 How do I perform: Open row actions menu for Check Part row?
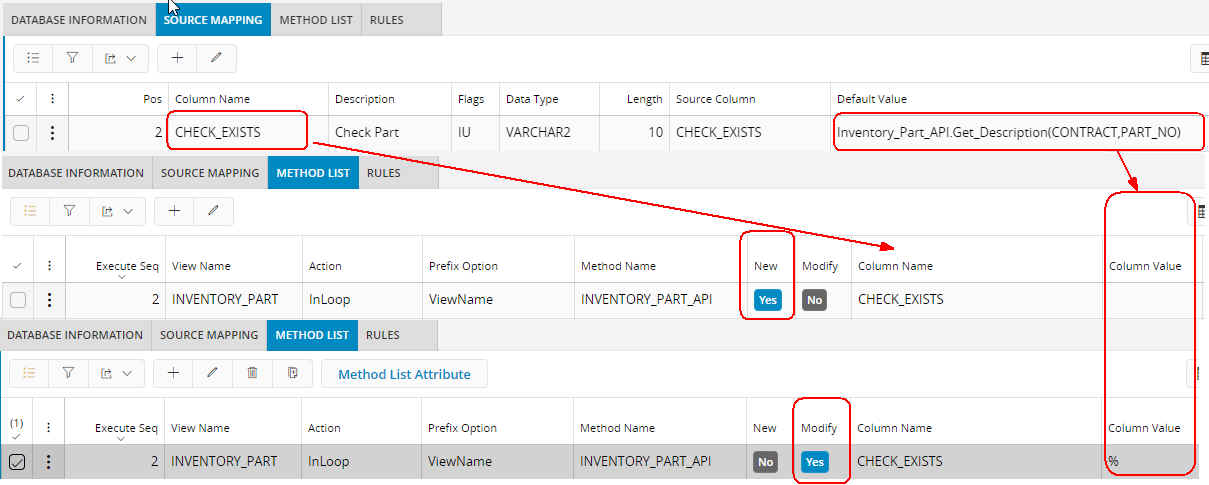click(x=52, y=132)
